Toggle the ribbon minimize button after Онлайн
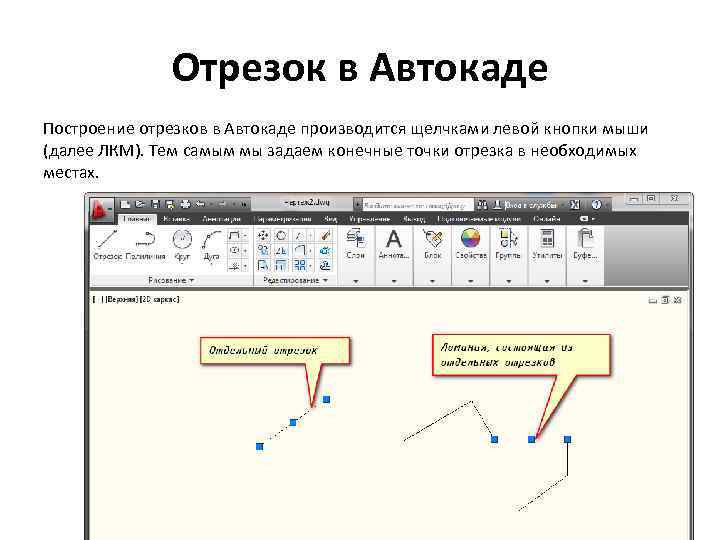This screenshot has height=540, width=720. [586, 219]
